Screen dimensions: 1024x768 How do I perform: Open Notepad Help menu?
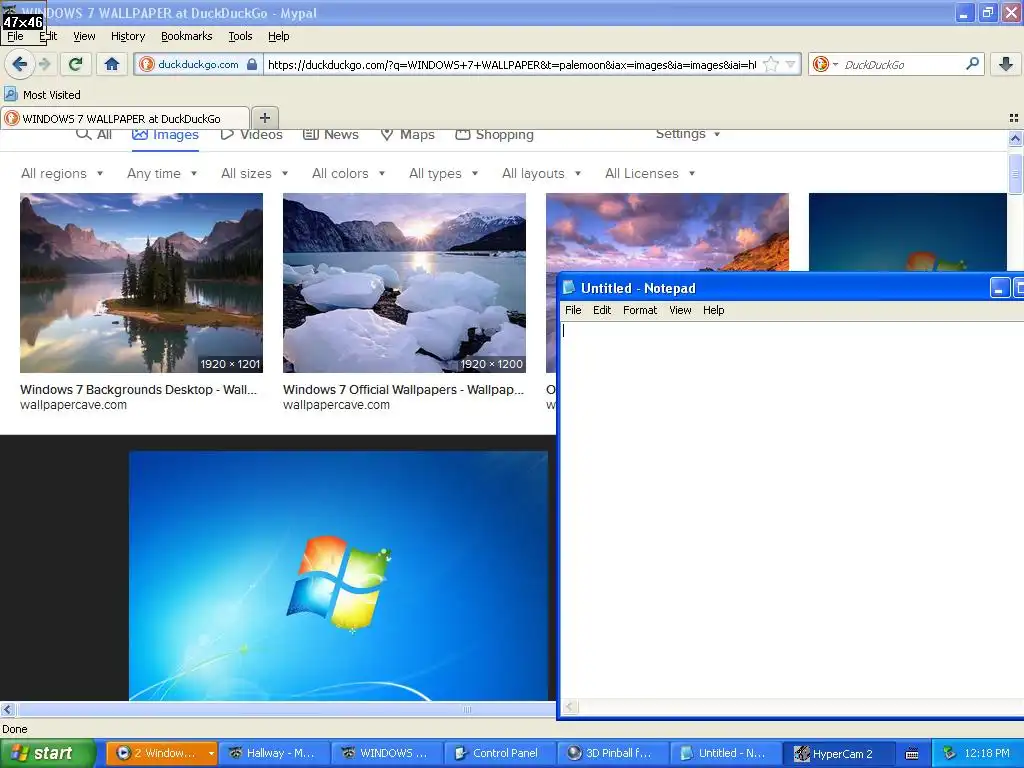click(x=713, y=310)
